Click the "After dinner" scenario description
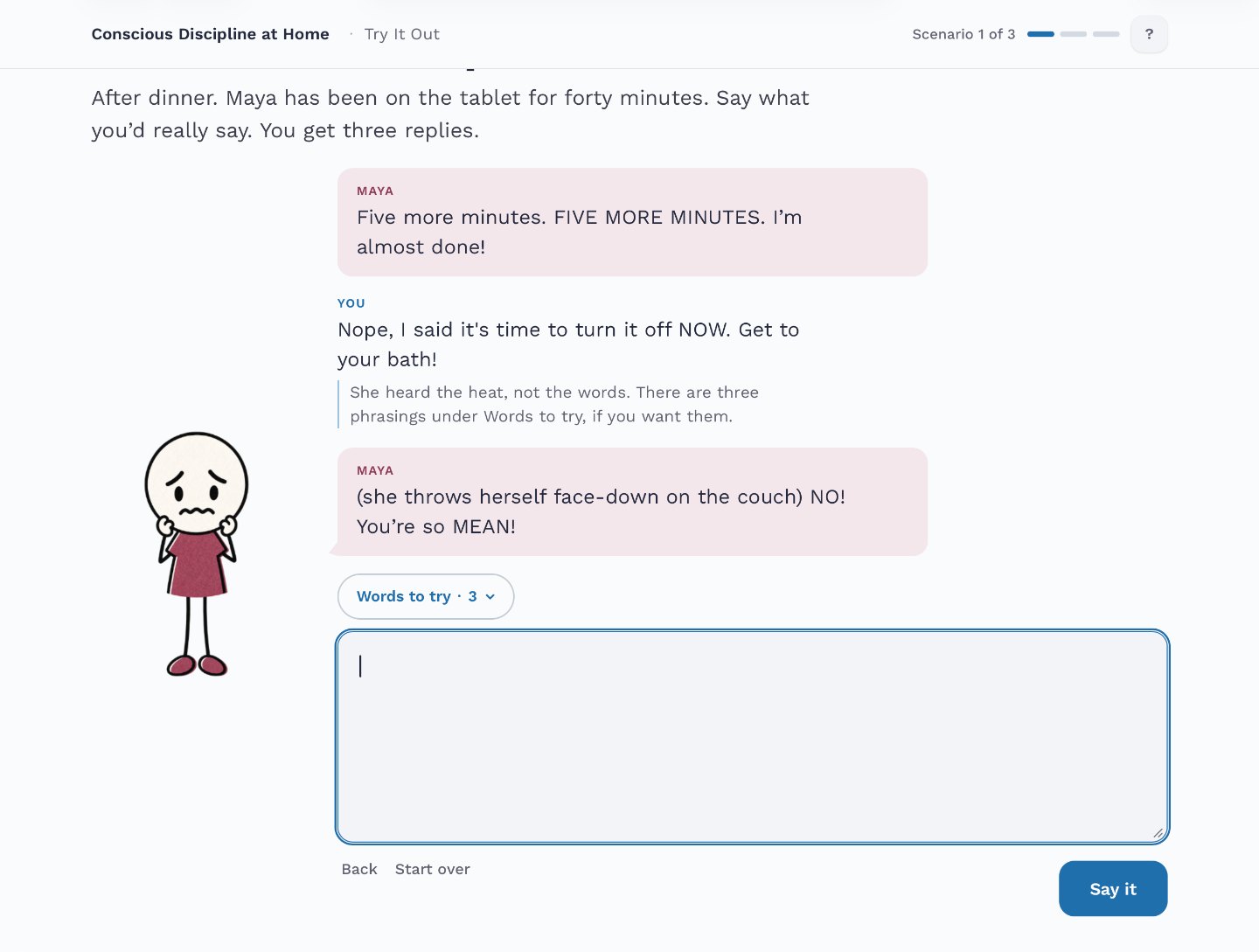Screen dimensions: 1259x952 pos(450,114)
